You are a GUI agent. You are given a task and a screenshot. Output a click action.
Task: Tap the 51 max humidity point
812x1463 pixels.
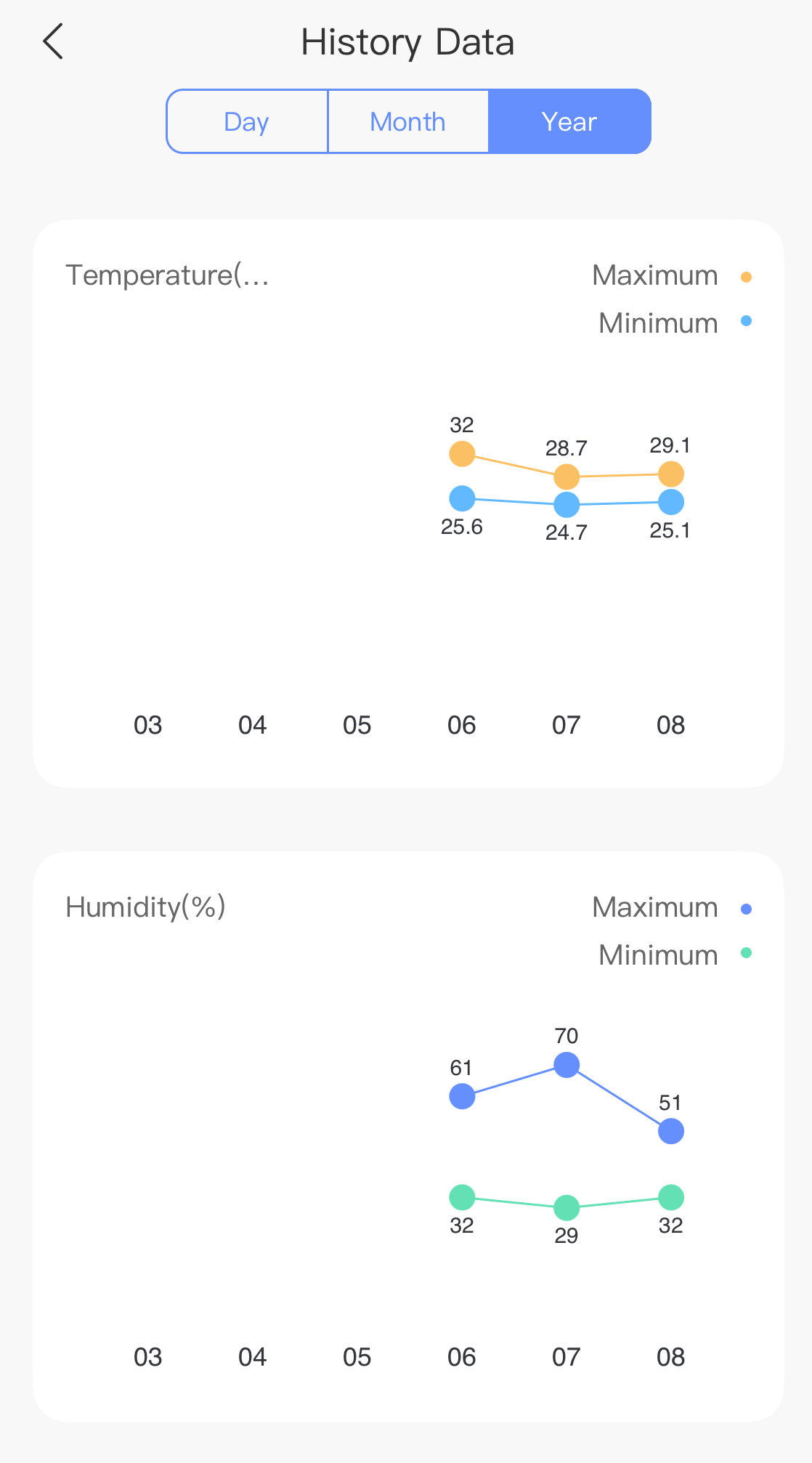point(671,1131)
